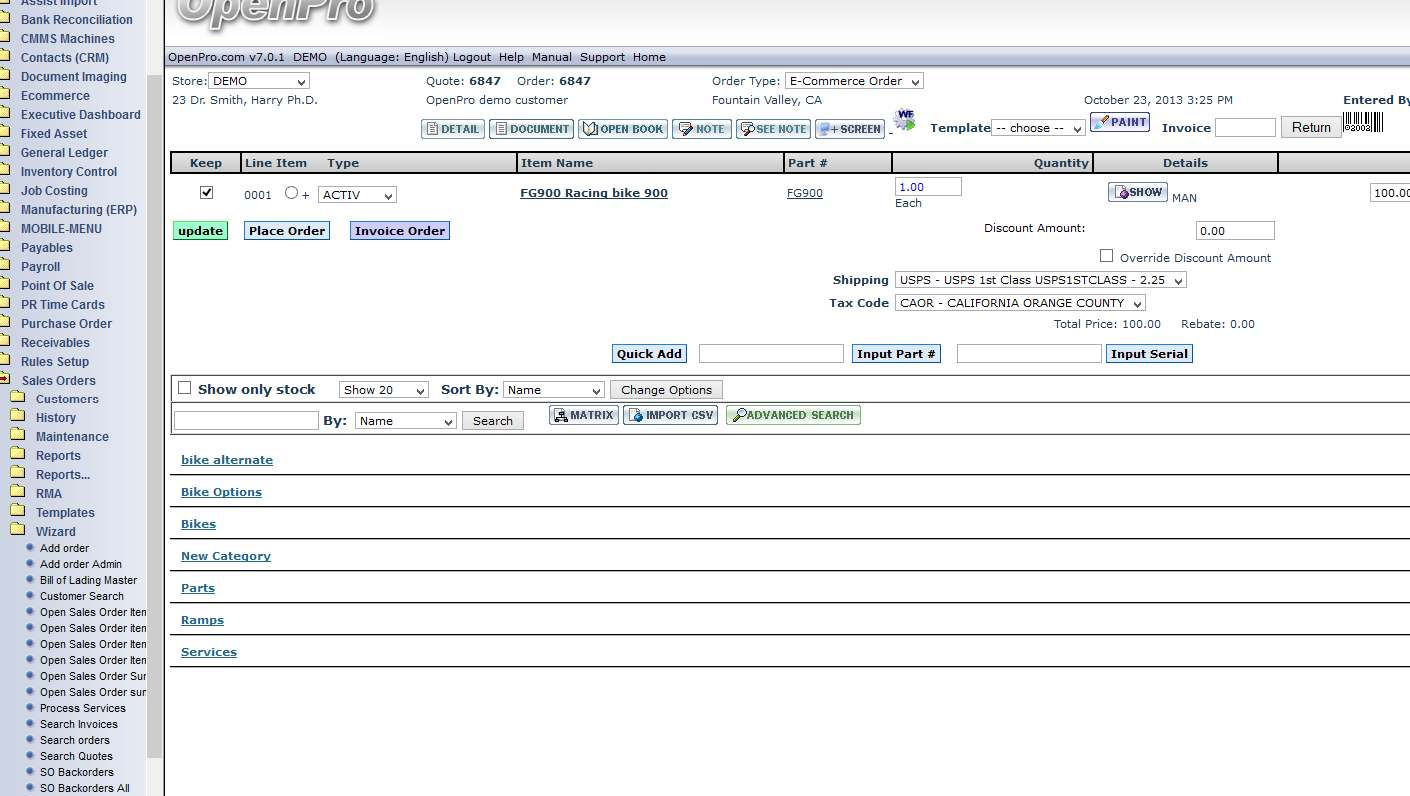Open the Manual menu item
The image size is (1410, 796).
click(x=551, y=57)
